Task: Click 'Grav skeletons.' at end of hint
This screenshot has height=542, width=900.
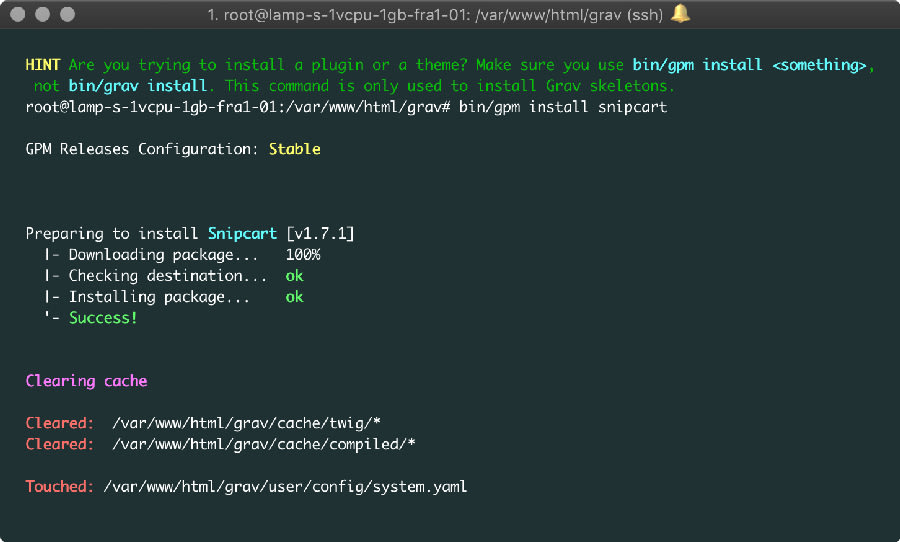Action: pos(610,86)
